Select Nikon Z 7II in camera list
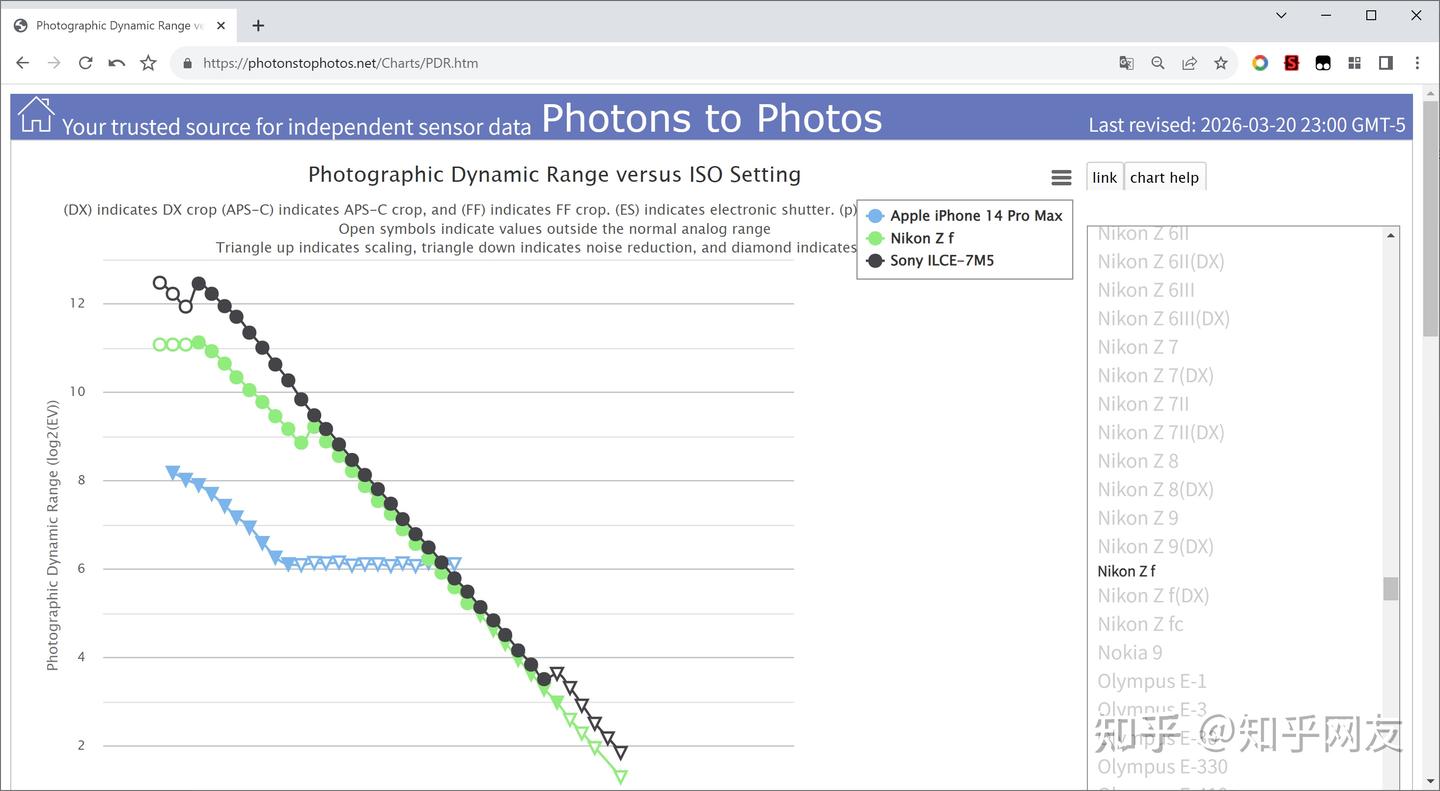 1141,404
